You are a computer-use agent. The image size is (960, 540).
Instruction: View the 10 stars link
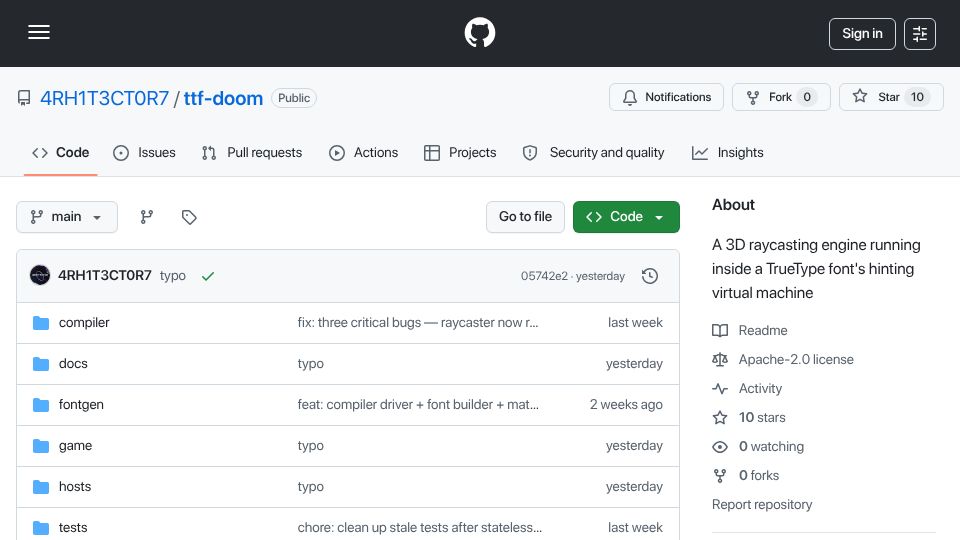coord(749,418)
